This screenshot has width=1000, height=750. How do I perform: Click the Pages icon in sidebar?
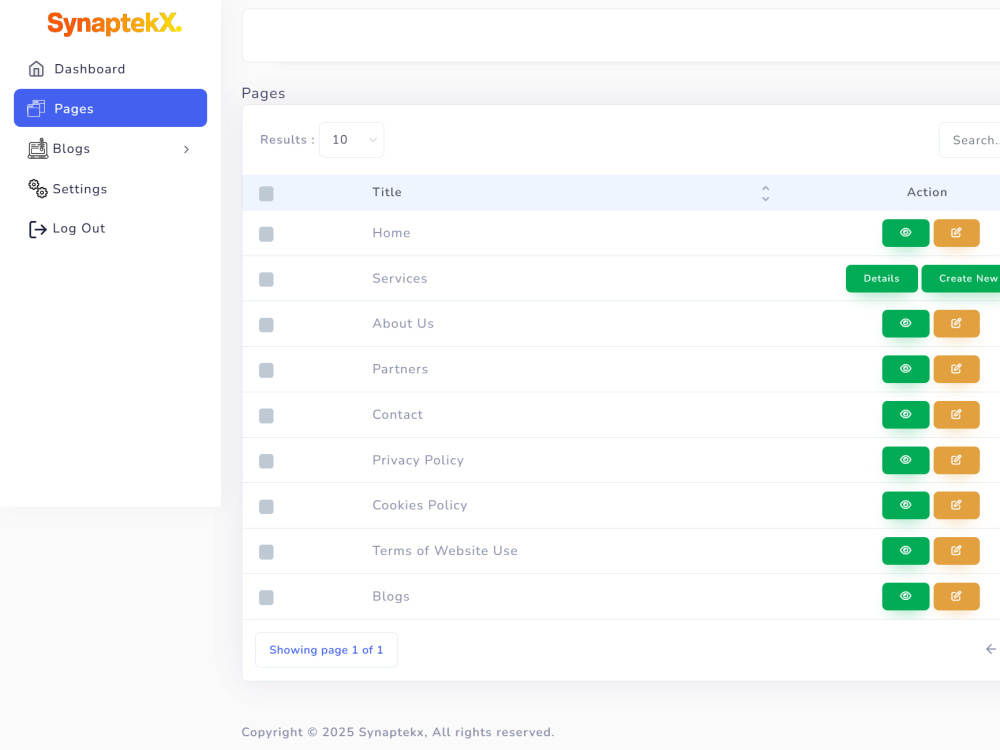pos(36,108)
